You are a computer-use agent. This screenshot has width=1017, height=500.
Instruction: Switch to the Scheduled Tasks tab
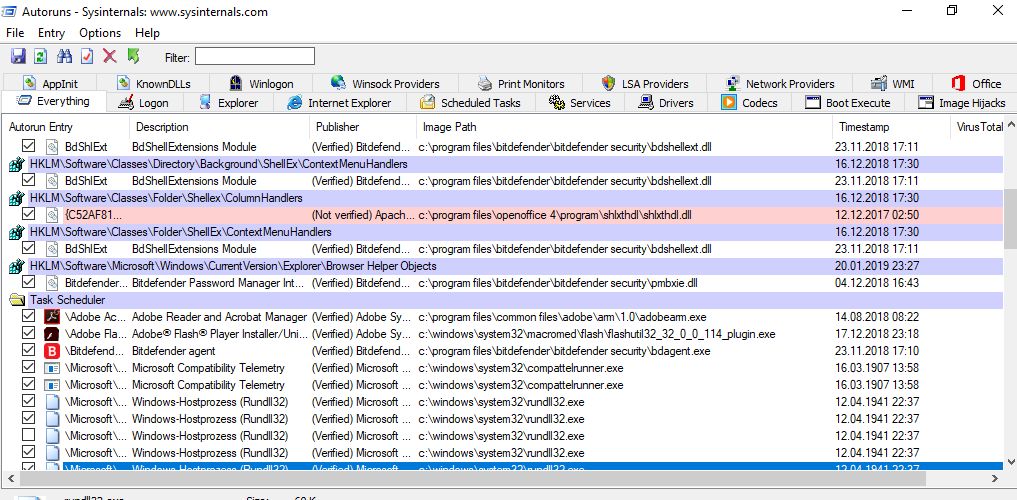pos(471,102)
